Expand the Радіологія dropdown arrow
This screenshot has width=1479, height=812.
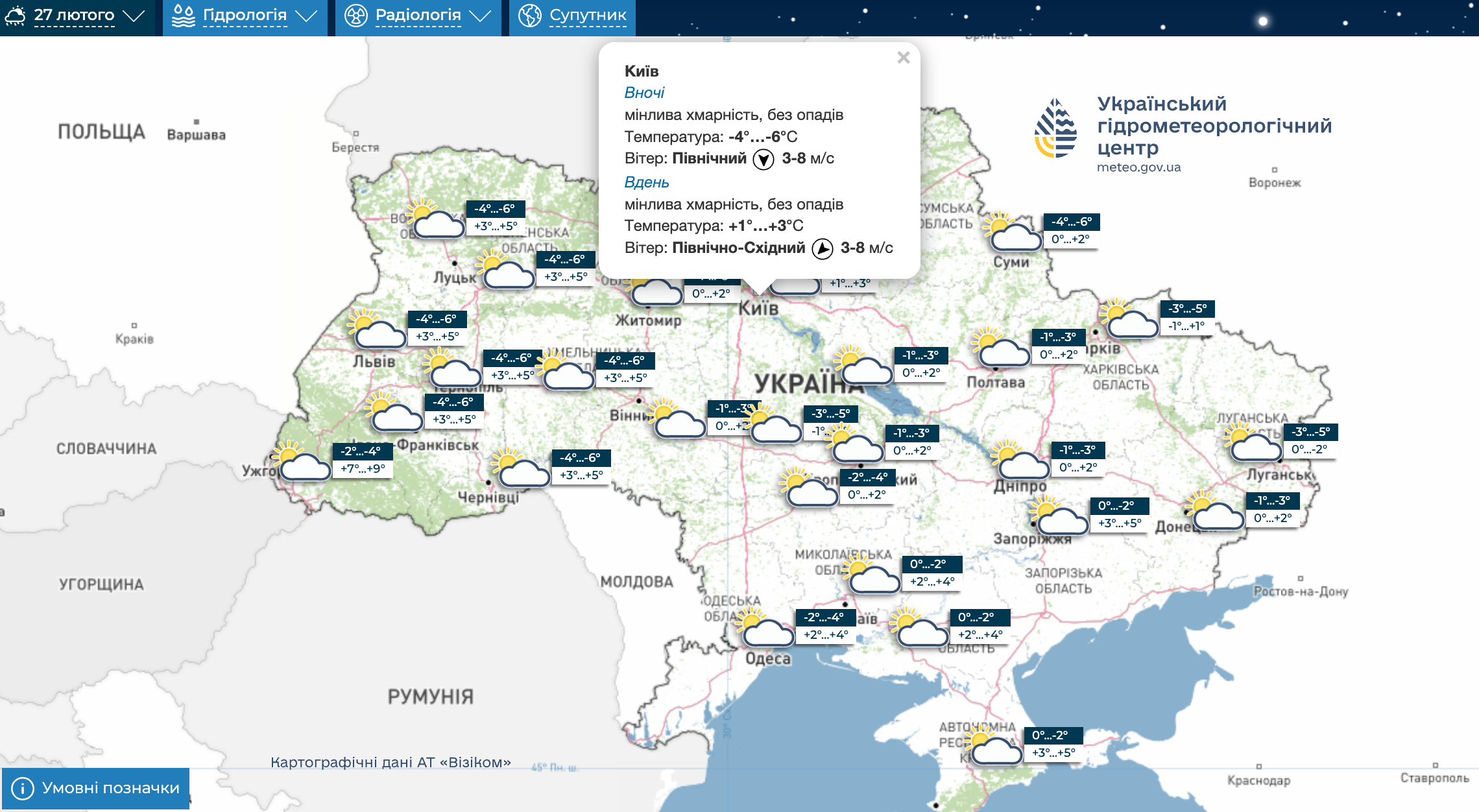point(480,16)
